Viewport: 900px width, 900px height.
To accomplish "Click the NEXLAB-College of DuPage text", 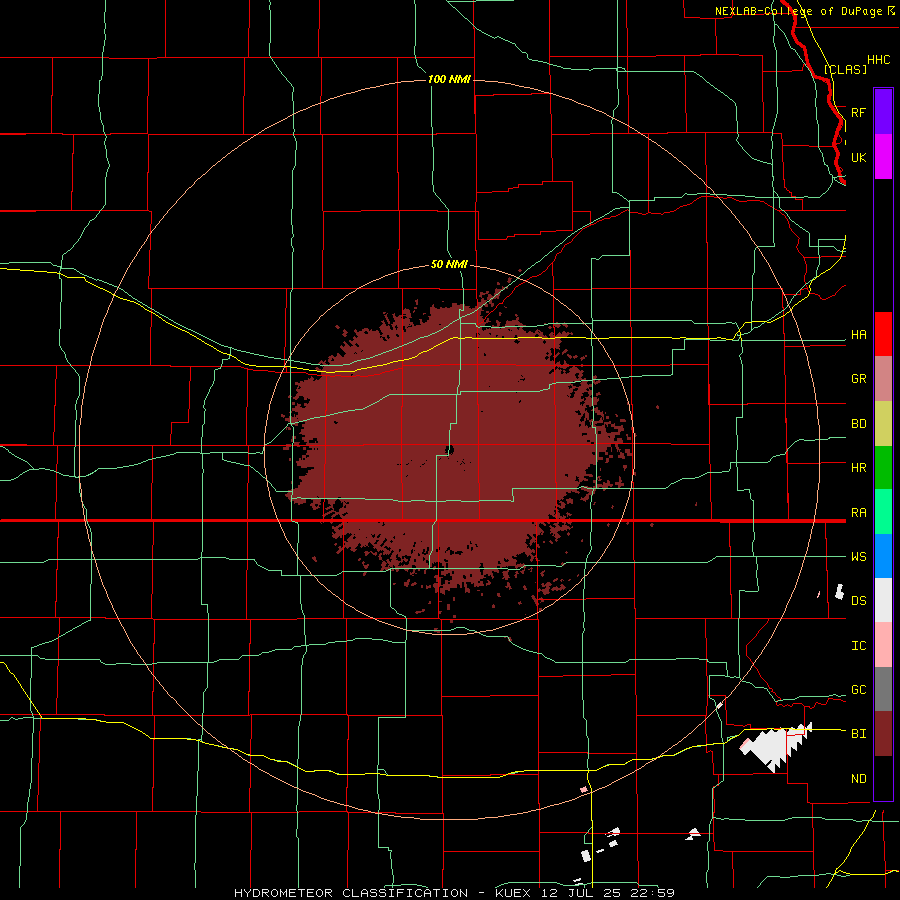I will [x=798, y=11].
